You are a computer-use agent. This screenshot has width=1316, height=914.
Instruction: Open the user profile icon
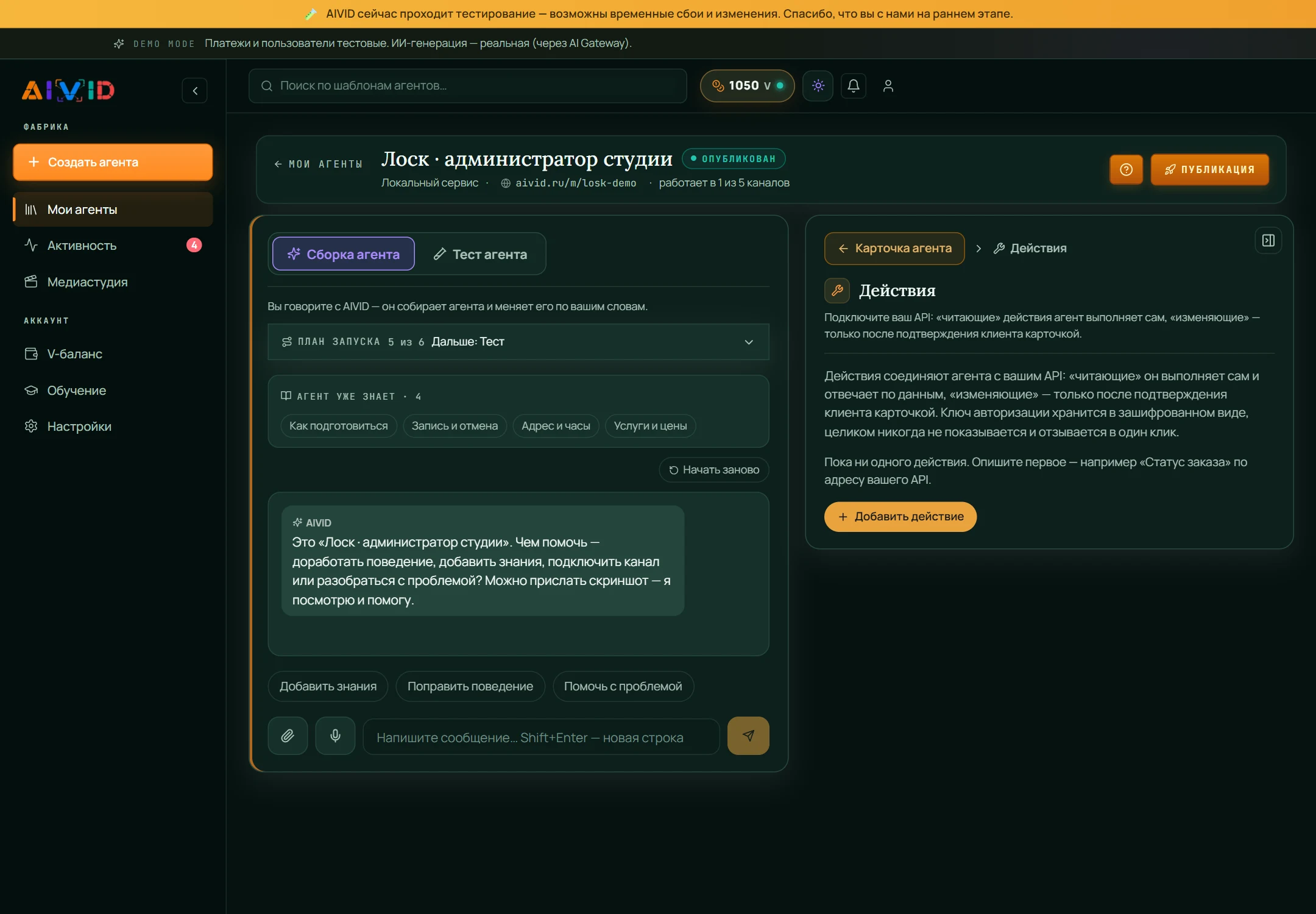pyautogui.click(x=888, y=86)
